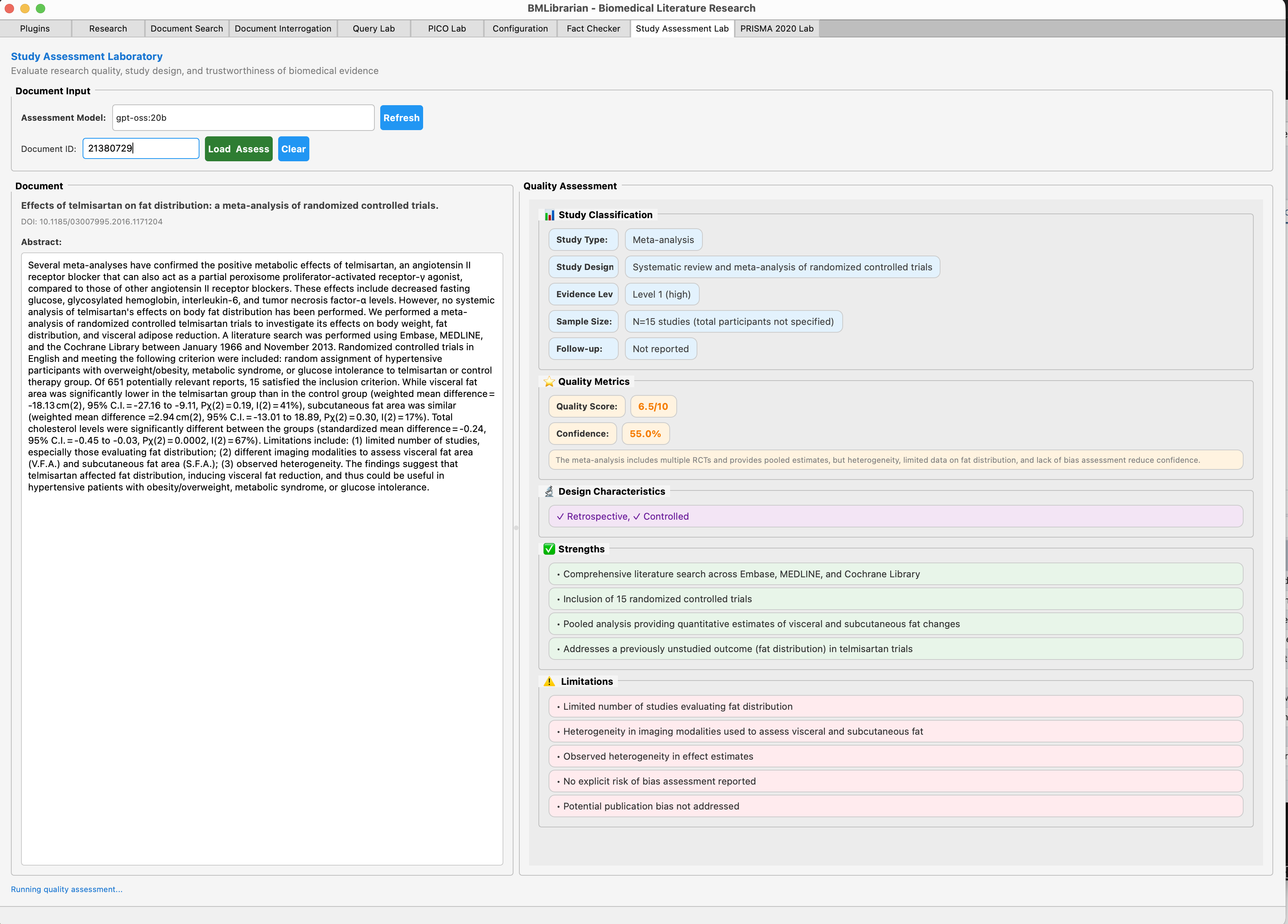Click the Strengths green checkmark icon
Image resolution: width=1288 pixels, height=924 pixels.
(549, 549)
